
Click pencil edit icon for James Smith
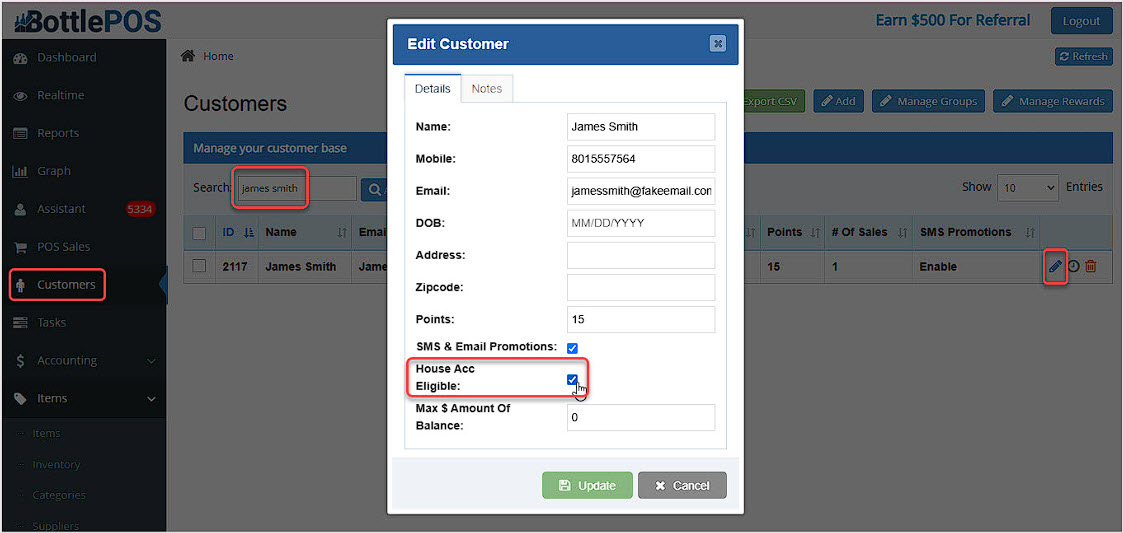[x=1055, y=266]
